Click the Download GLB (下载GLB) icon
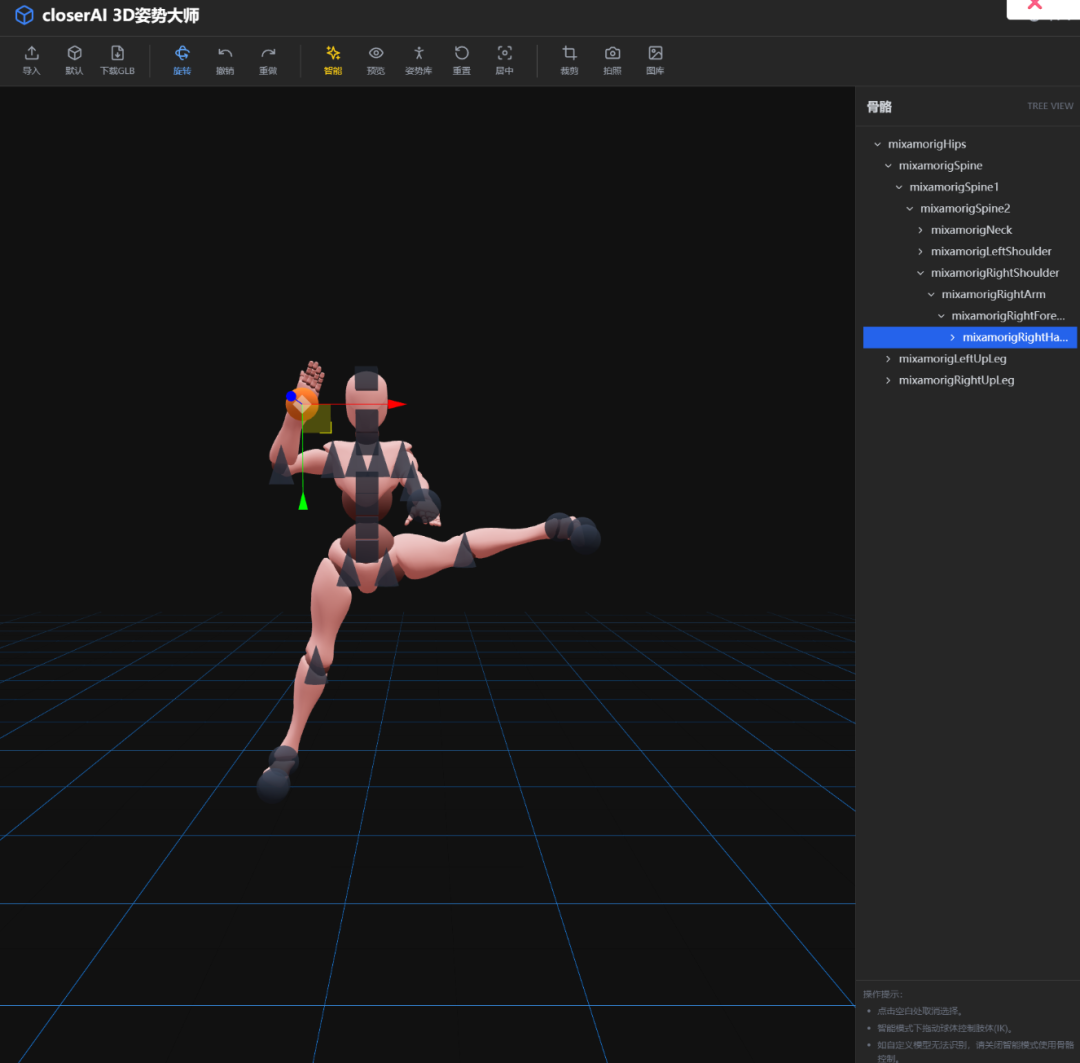1080x1063 pixels. tap(117, 59)
